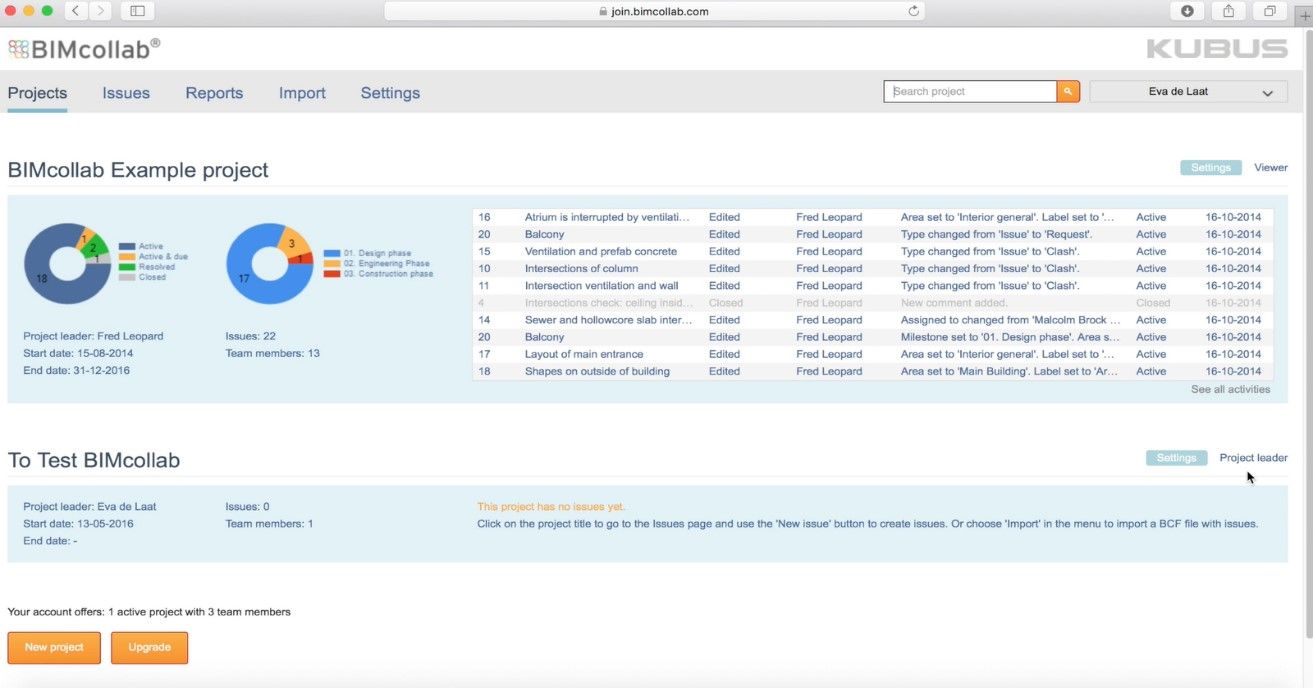This screenshot has height=688, width=1313.
Task: Toggle Safari sidebar button
Action: coord(137,11)
